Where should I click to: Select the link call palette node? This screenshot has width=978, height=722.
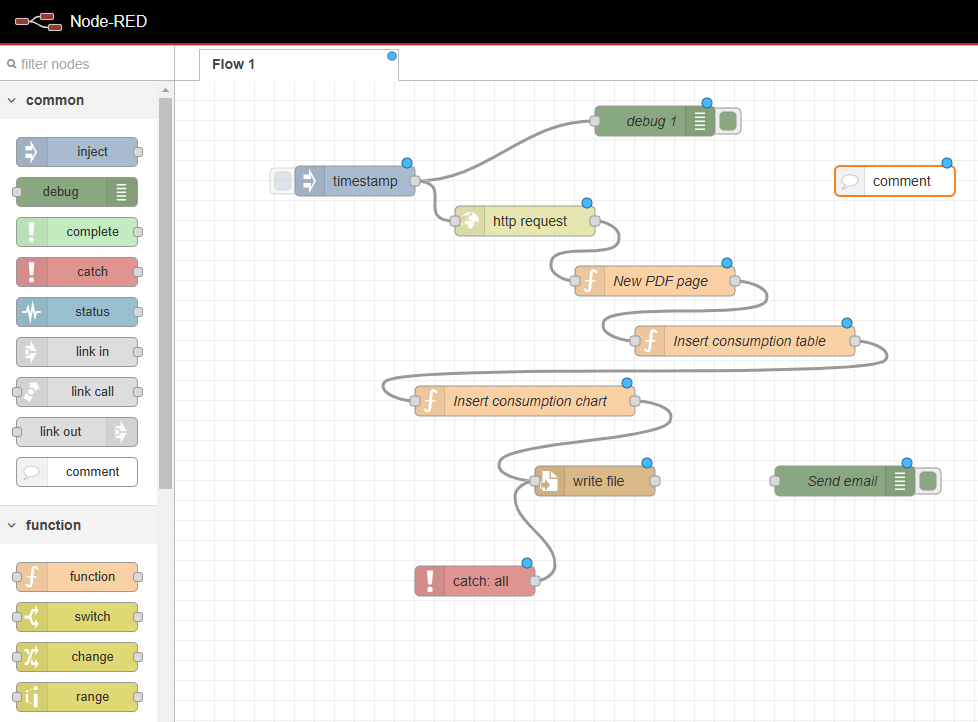tap(77, 392)
